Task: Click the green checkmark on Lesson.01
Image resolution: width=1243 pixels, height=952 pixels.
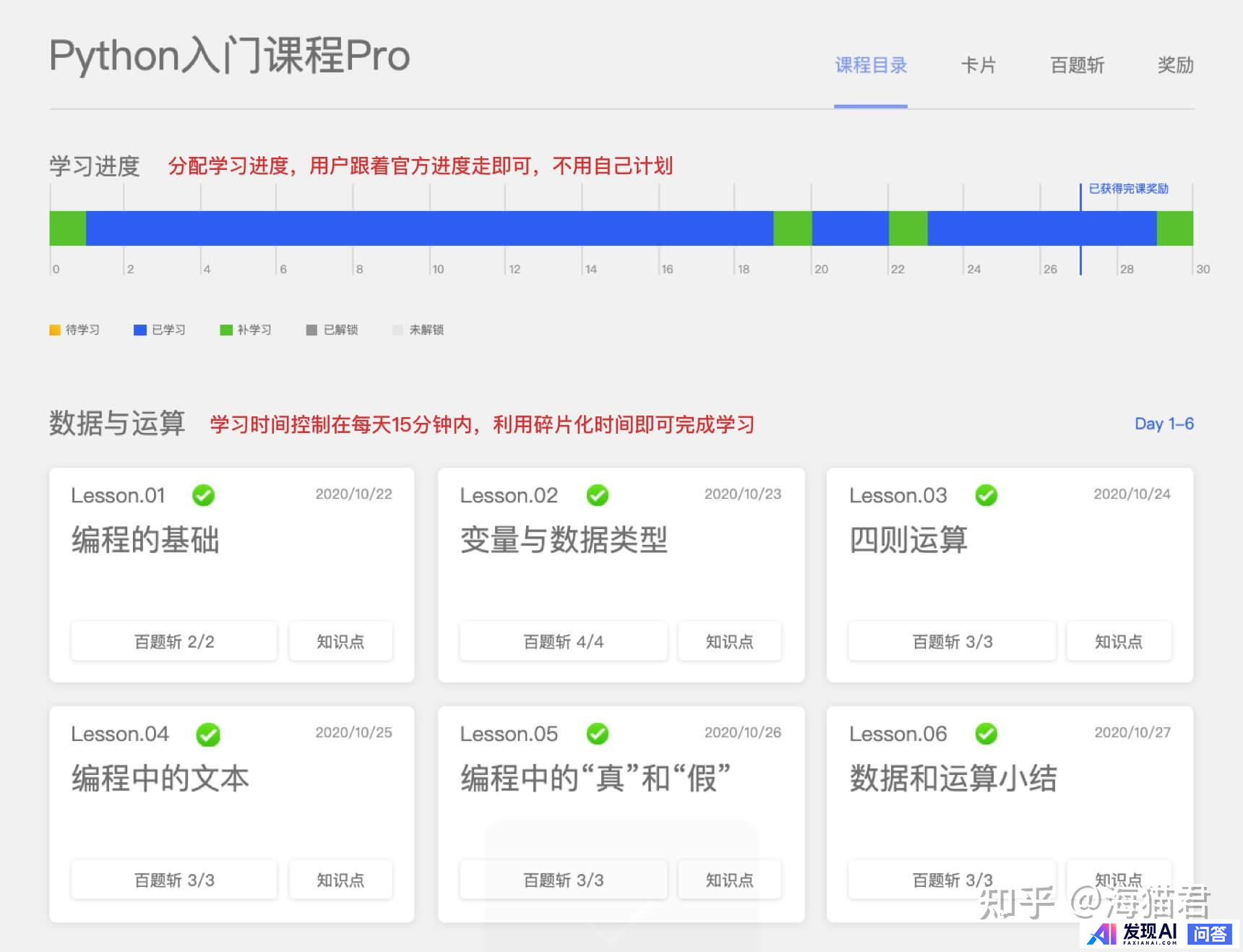Action: click(203, 496)
